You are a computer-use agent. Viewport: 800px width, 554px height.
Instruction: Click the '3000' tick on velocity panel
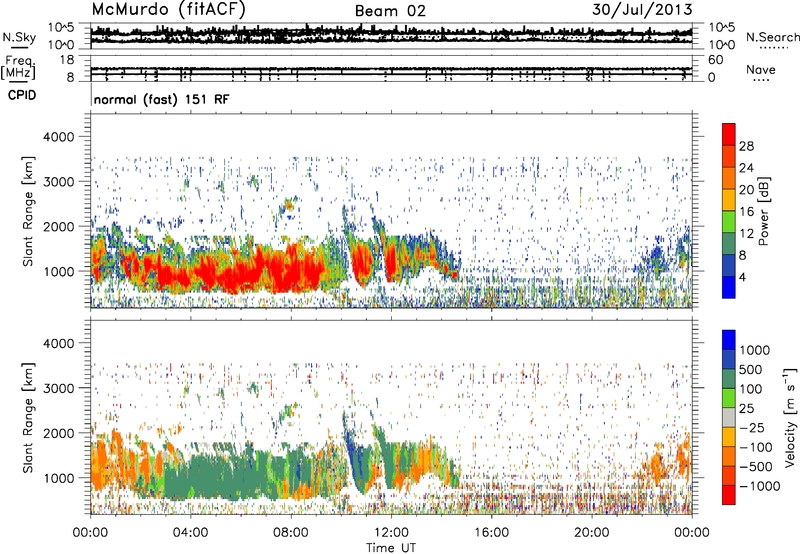coord(58,388)
